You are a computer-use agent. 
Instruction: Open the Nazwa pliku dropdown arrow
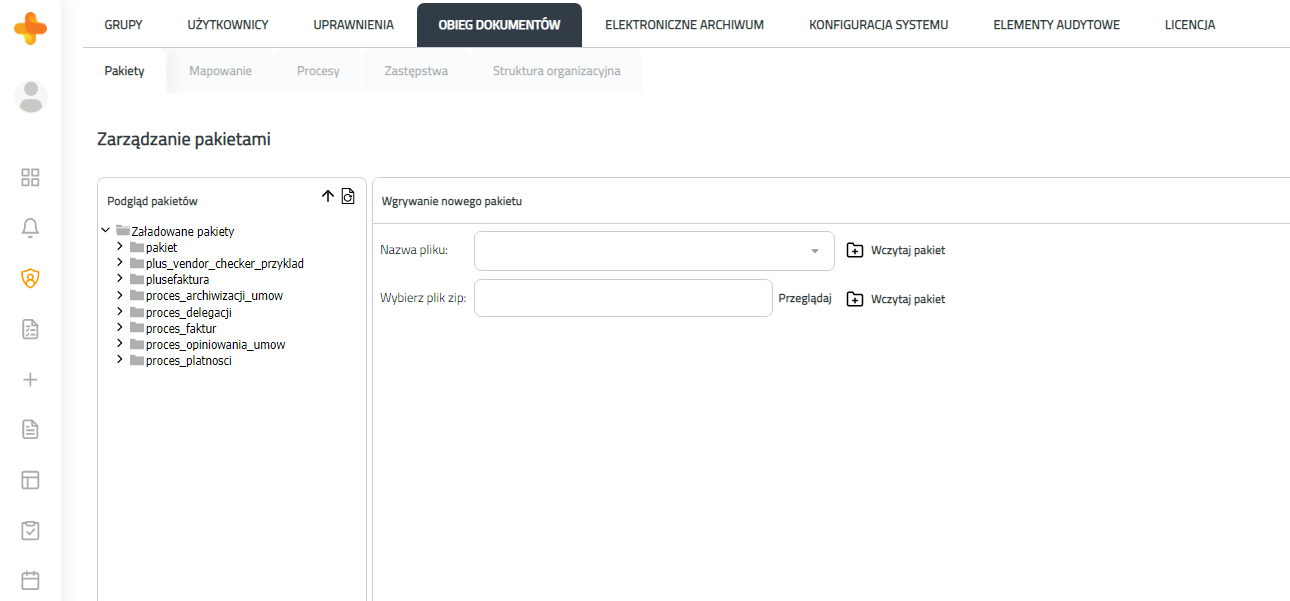[815, 251]
